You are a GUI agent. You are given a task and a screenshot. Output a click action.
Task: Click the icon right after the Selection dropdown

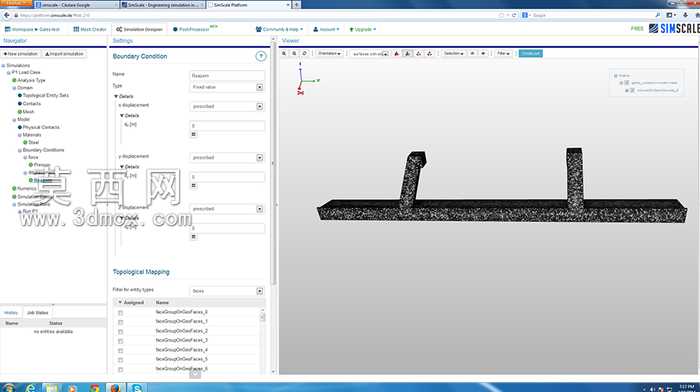472,54
